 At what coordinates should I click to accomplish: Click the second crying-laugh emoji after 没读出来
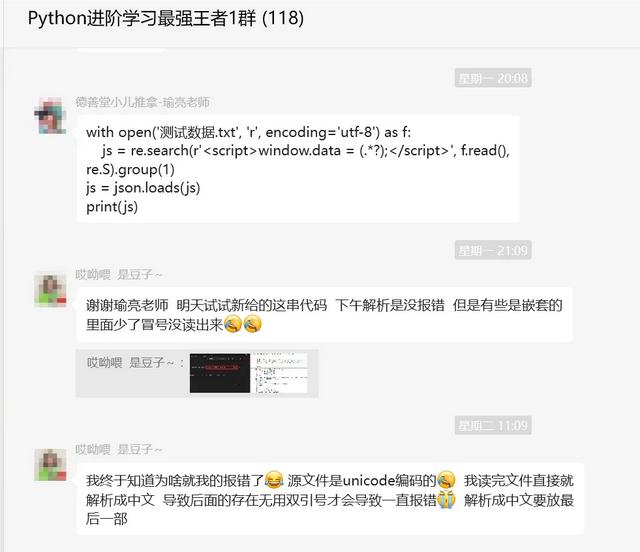(x=252, y=324)
